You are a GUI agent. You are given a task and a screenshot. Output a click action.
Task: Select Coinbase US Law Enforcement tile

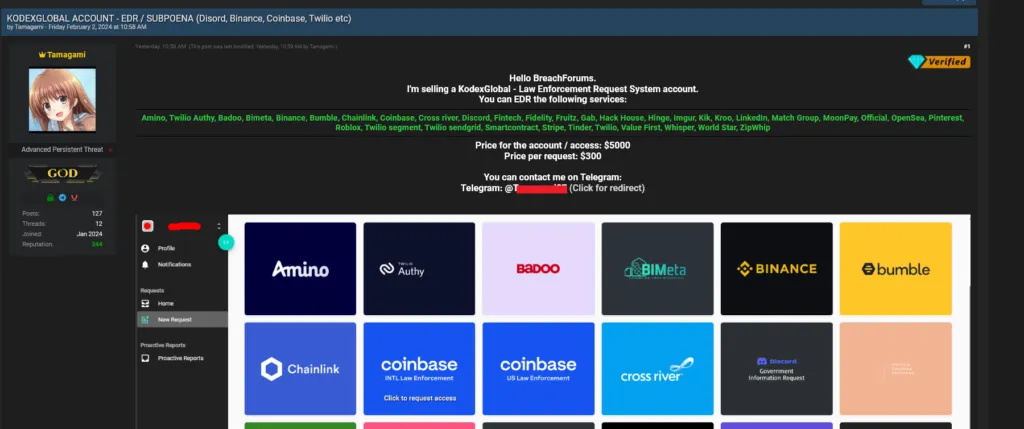(538, 368)
